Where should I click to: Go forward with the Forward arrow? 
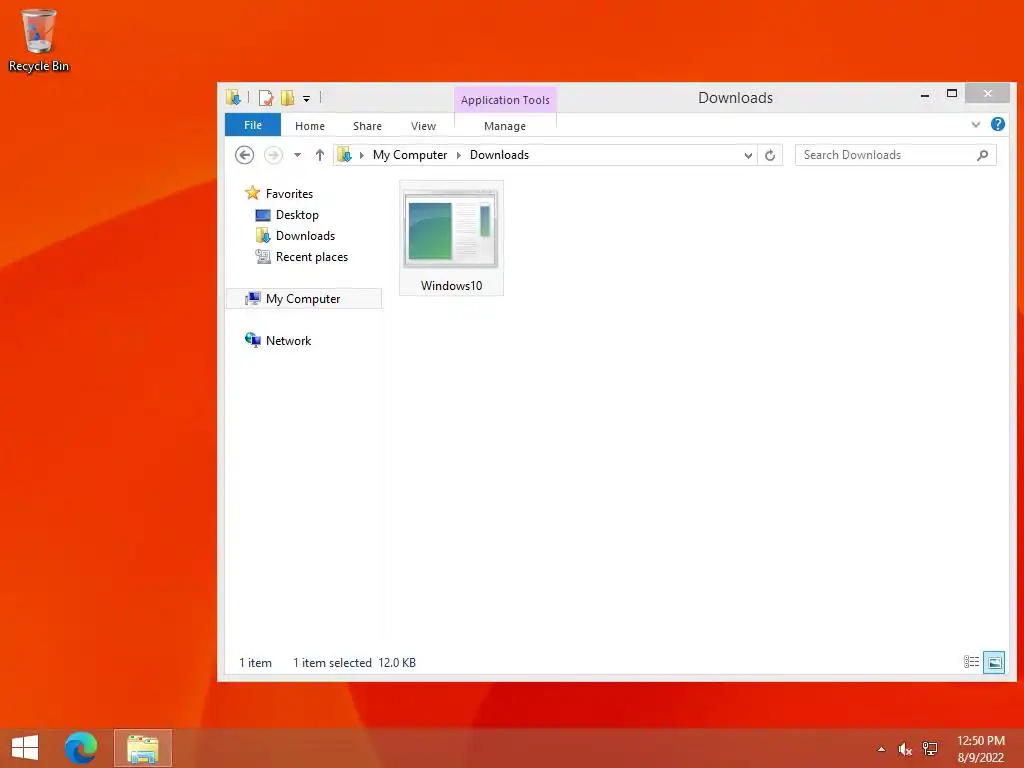pos(273,155)
